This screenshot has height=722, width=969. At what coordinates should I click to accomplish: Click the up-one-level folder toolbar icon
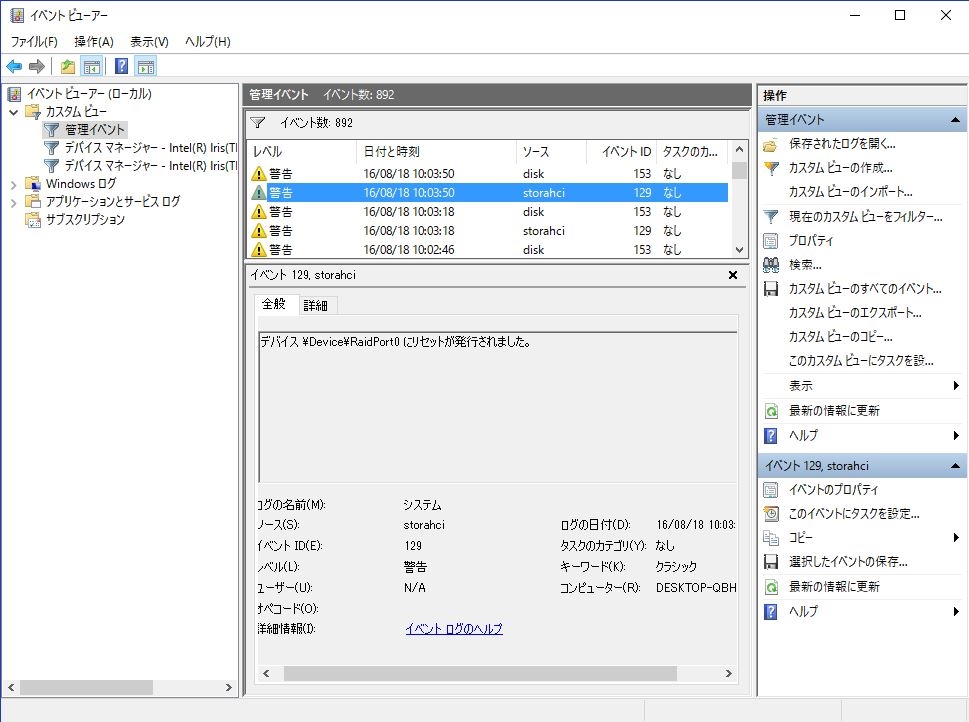(68, 66)
